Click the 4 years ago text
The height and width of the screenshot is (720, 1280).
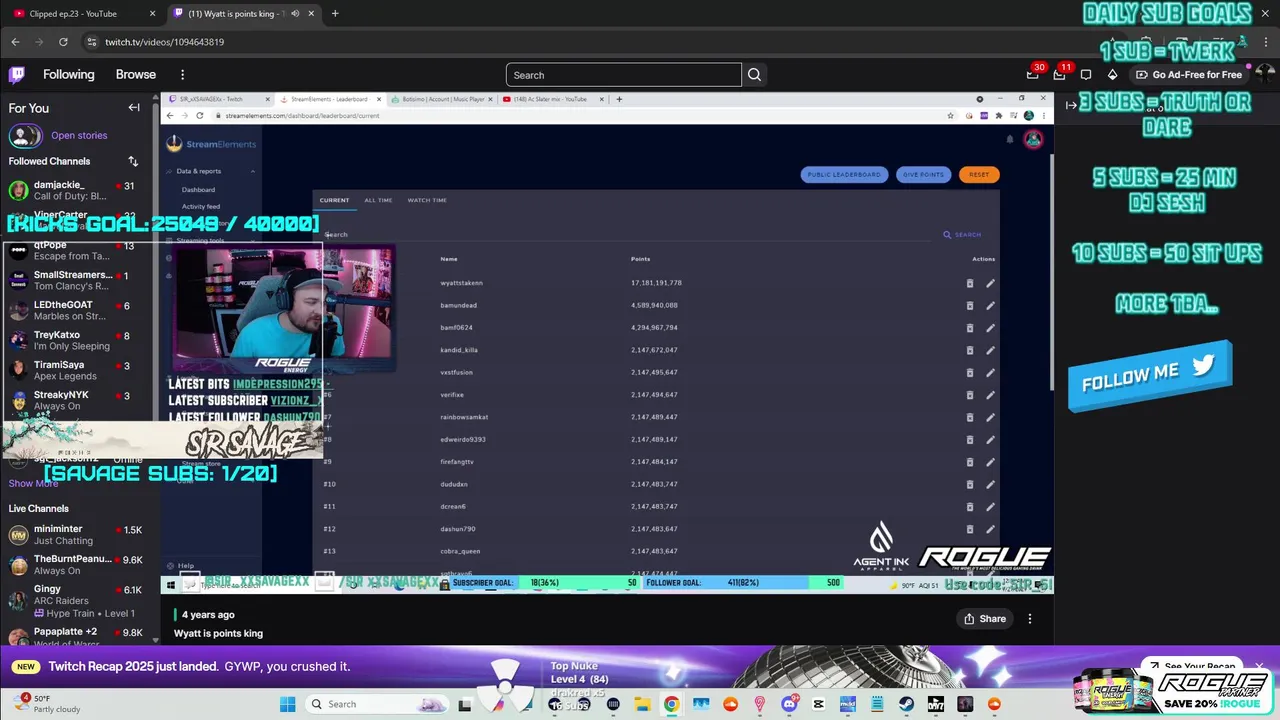point(208,615)
